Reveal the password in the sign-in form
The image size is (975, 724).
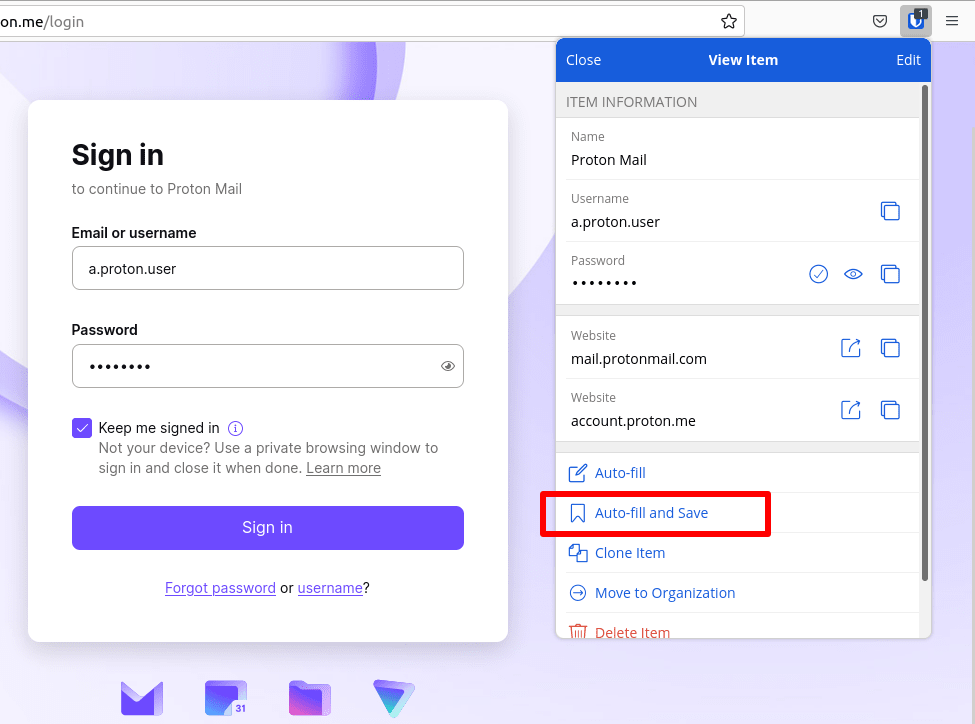[447, 366]
